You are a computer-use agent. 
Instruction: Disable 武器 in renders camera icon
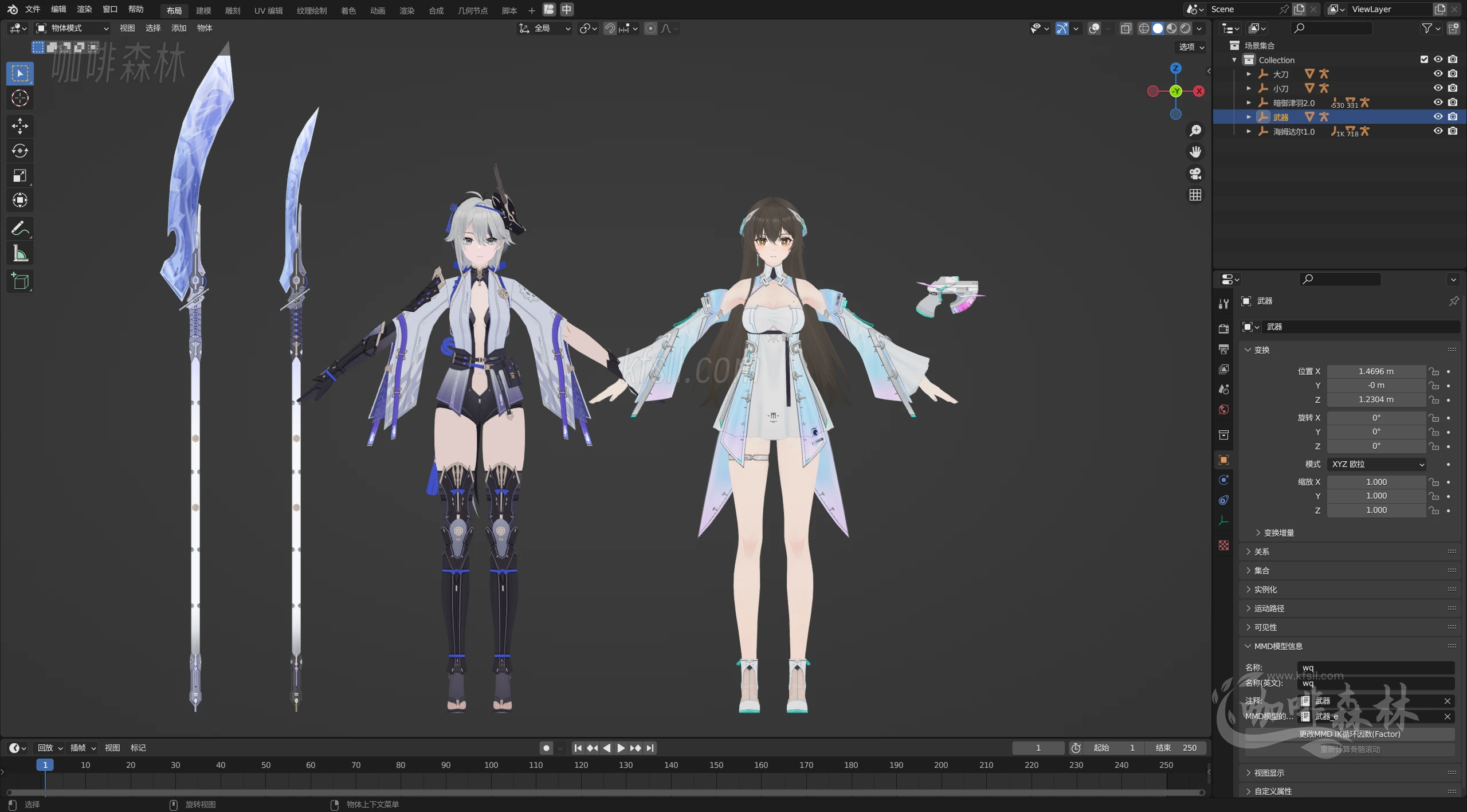(1453, 117)
